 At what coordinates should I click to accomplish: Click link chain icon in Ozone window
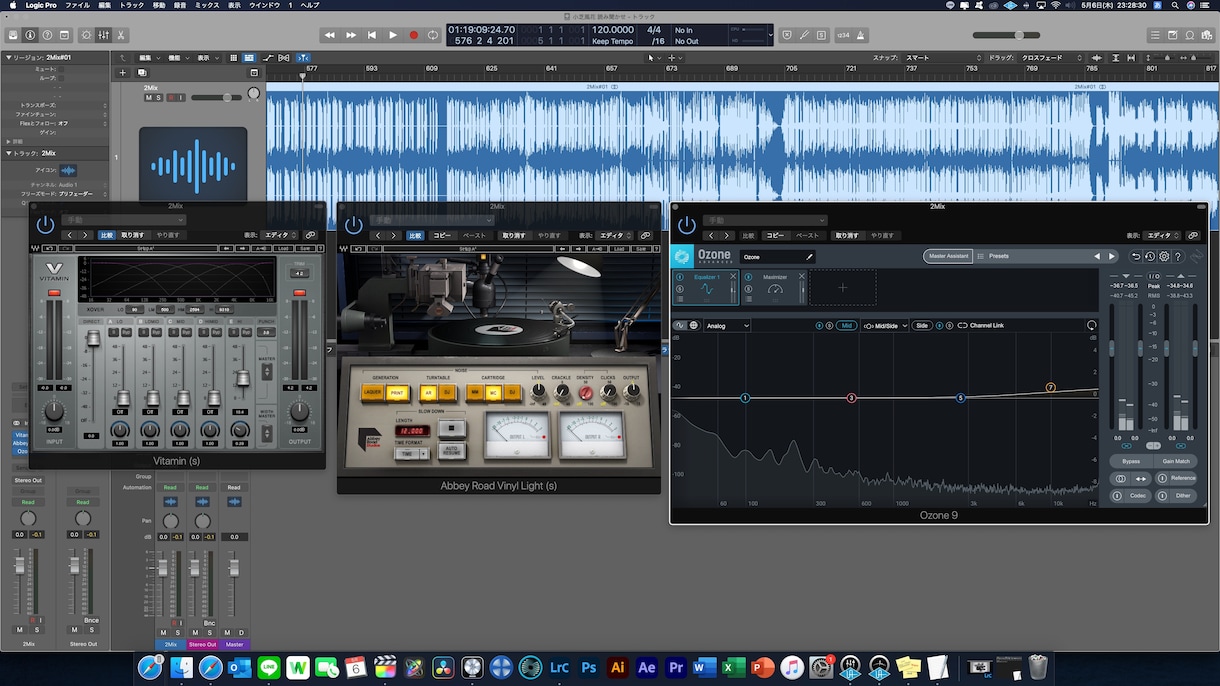pos(1192,235)
